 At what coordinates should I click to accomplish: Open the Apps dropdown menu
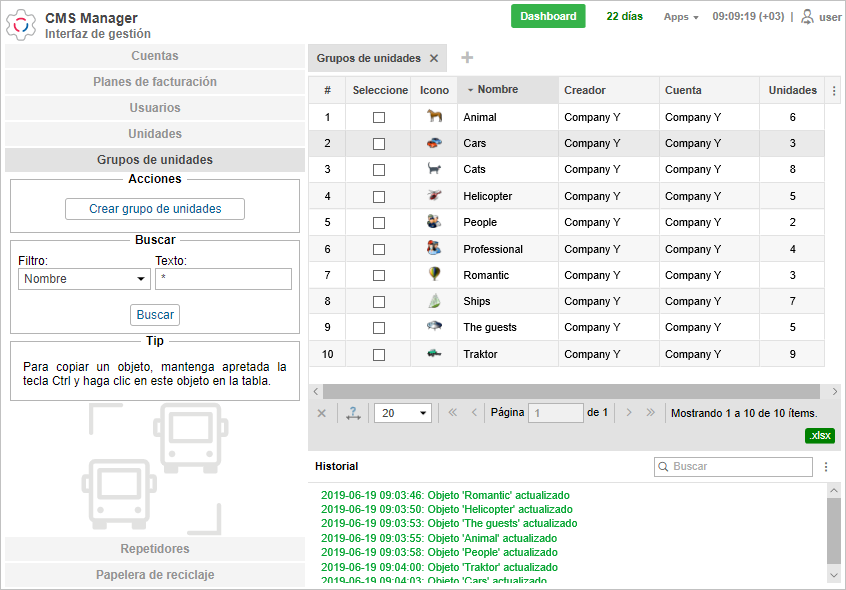[x=681, y=17]
